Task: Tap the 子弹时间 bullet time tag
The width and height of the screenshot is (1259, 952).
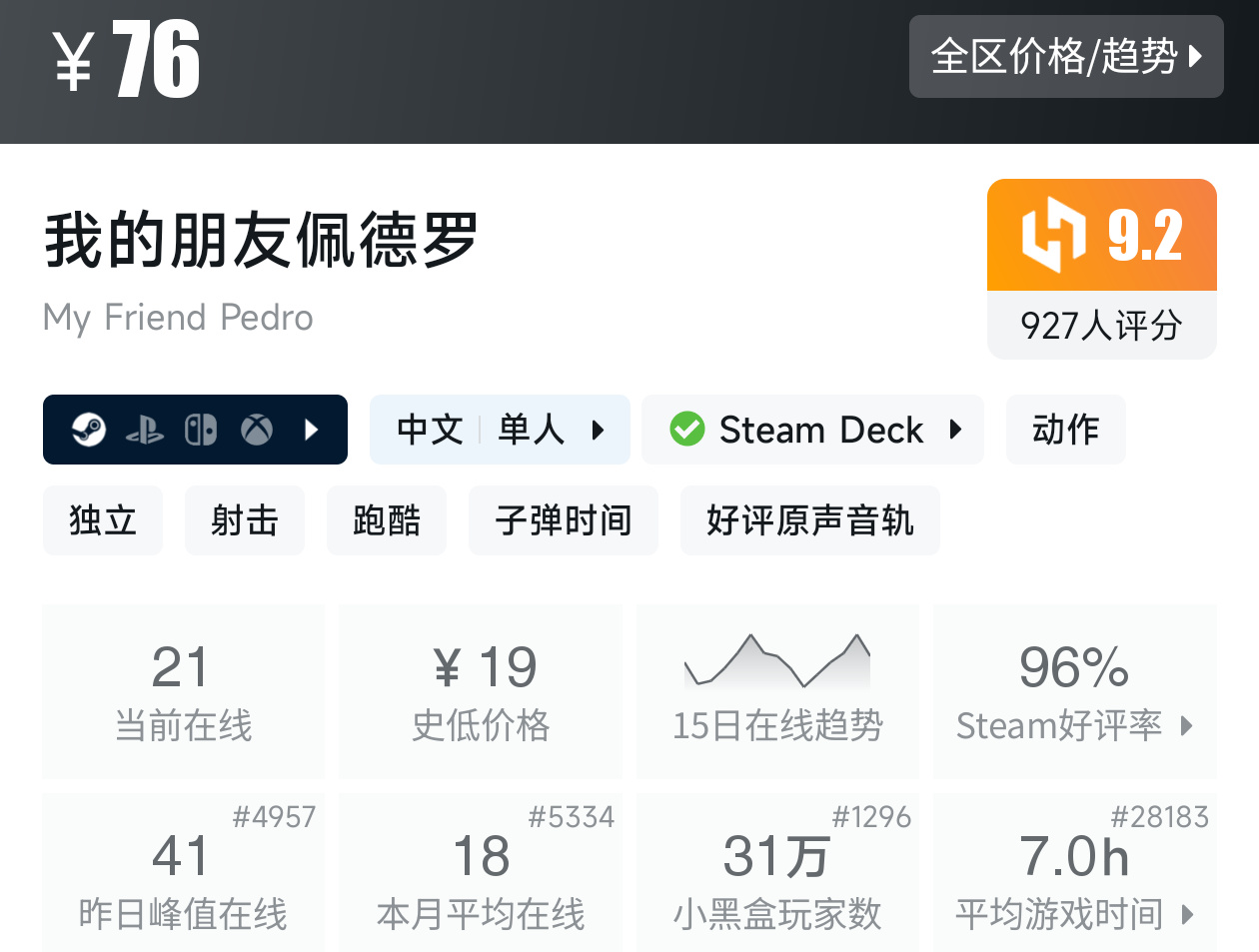Action: point(563,520)
